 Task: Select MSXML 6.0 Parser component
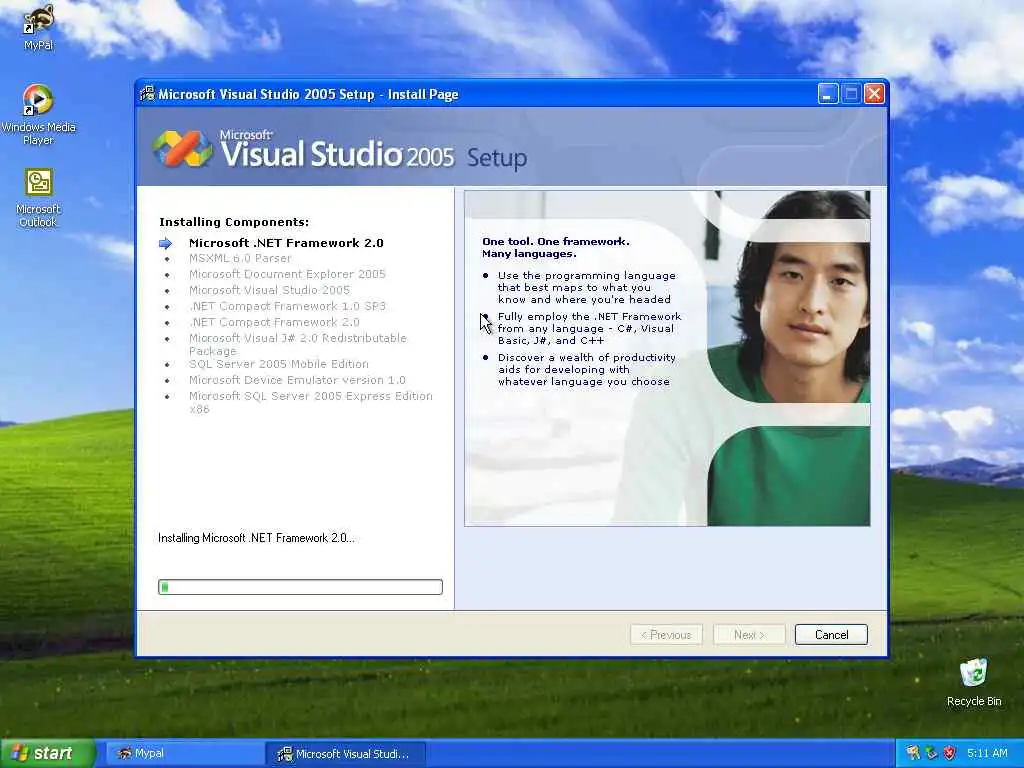pyautogui.click(x=240, y=259)
